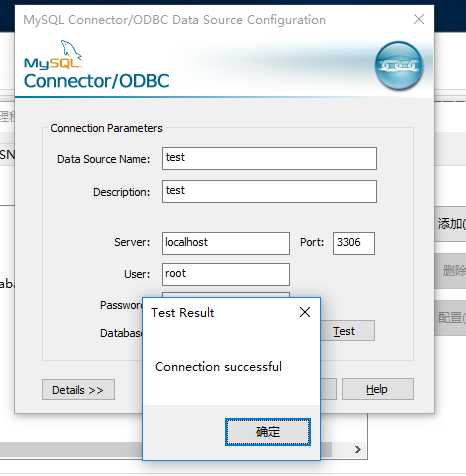Click the 添加 button in background window
466x476 pixels.
click(x=451, y=224)
